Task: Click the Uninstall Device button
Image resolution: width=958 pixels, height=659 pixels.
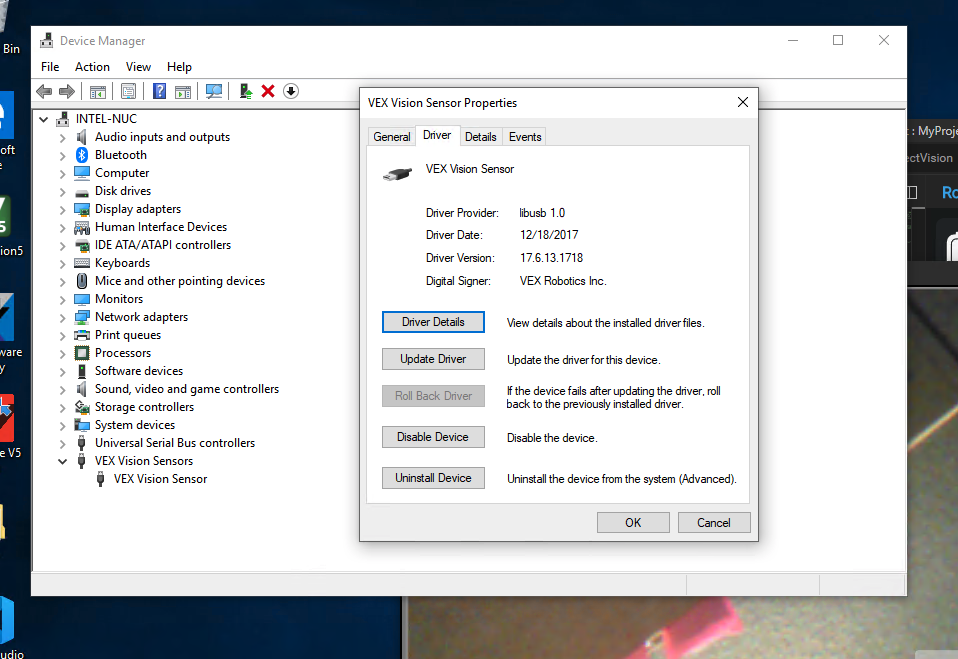Action: click(x=433, y=478)
